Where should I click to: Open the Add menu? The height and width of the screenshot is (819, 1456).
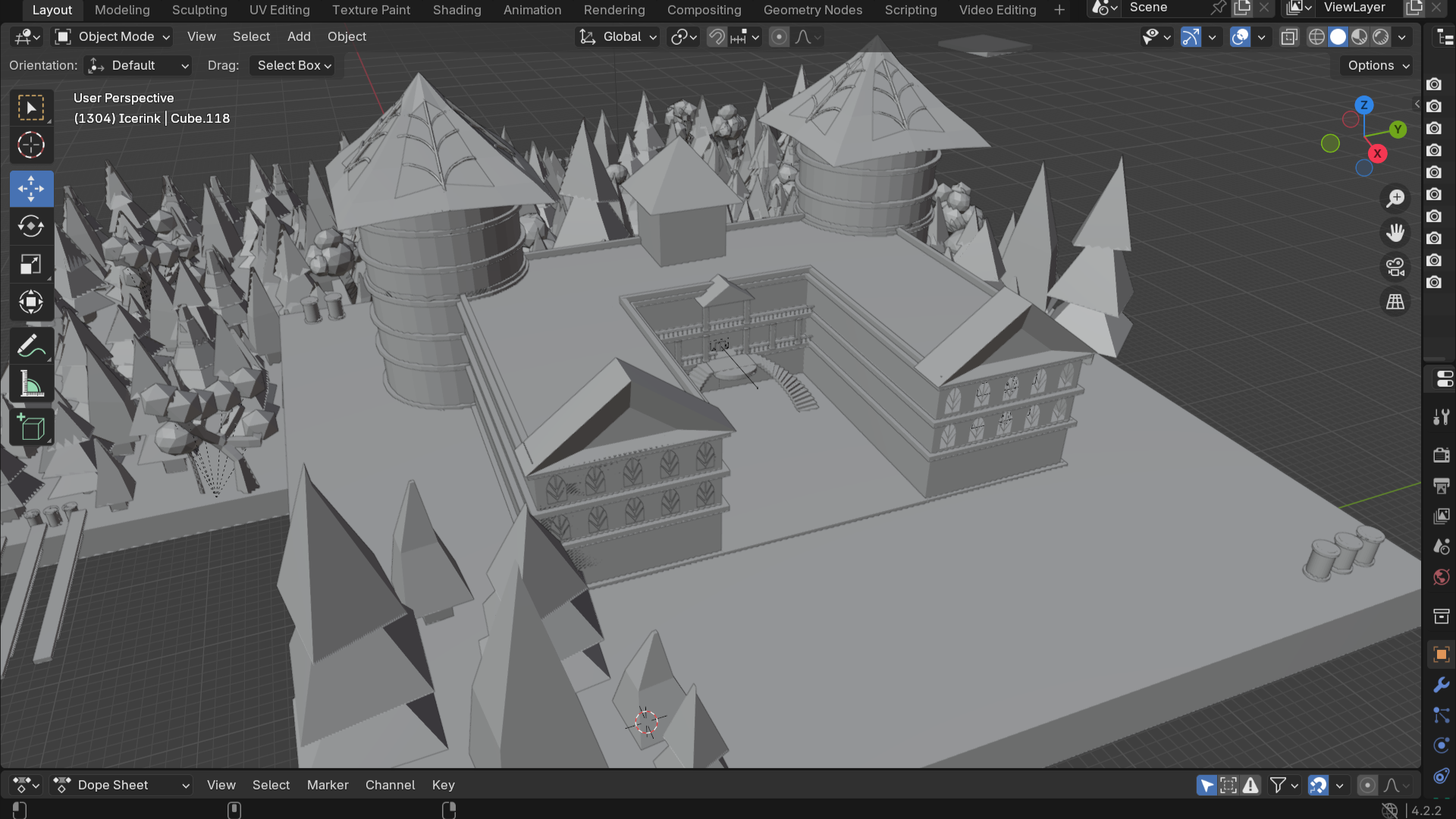point(299,36)
